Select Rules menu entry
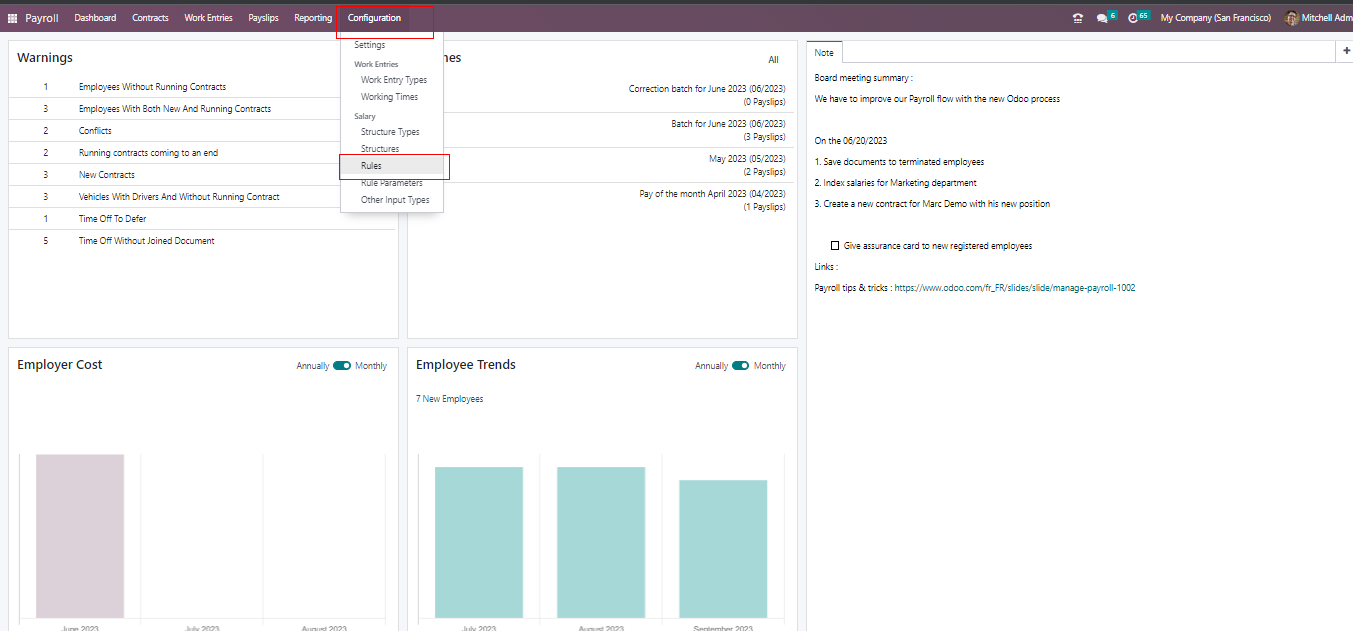The image size is (1353, 631). [371, 166]
